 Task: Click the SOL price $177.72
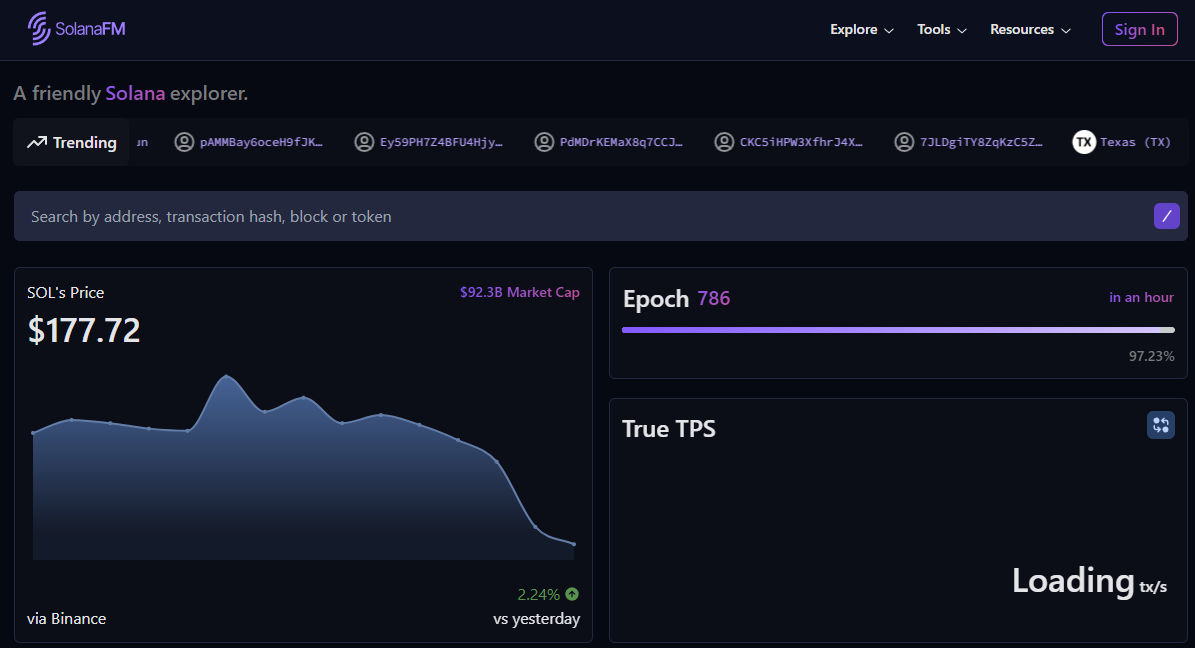click(x=84, y=330)
